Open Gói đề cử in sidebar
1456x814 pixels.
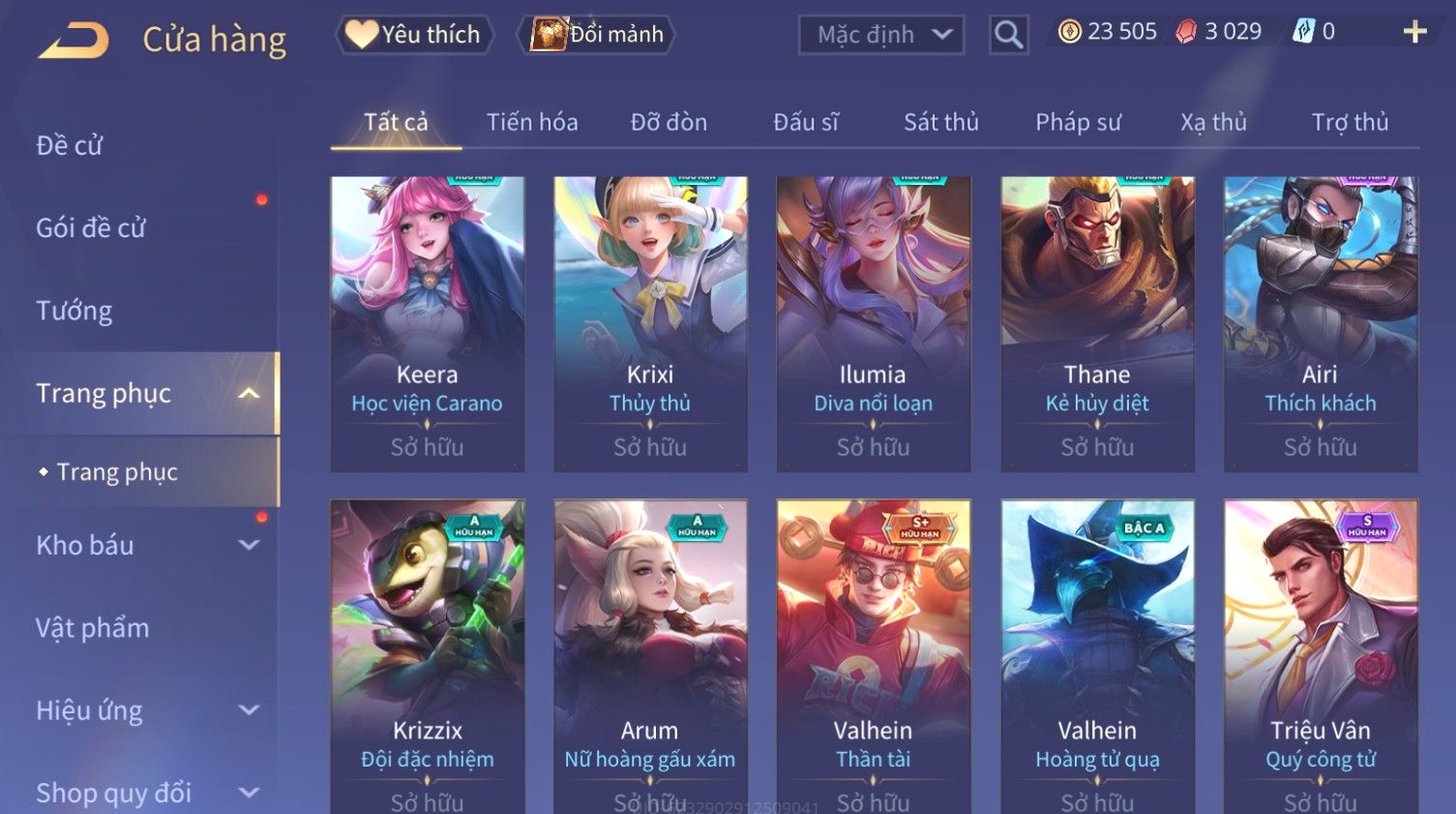coord(91,227)
